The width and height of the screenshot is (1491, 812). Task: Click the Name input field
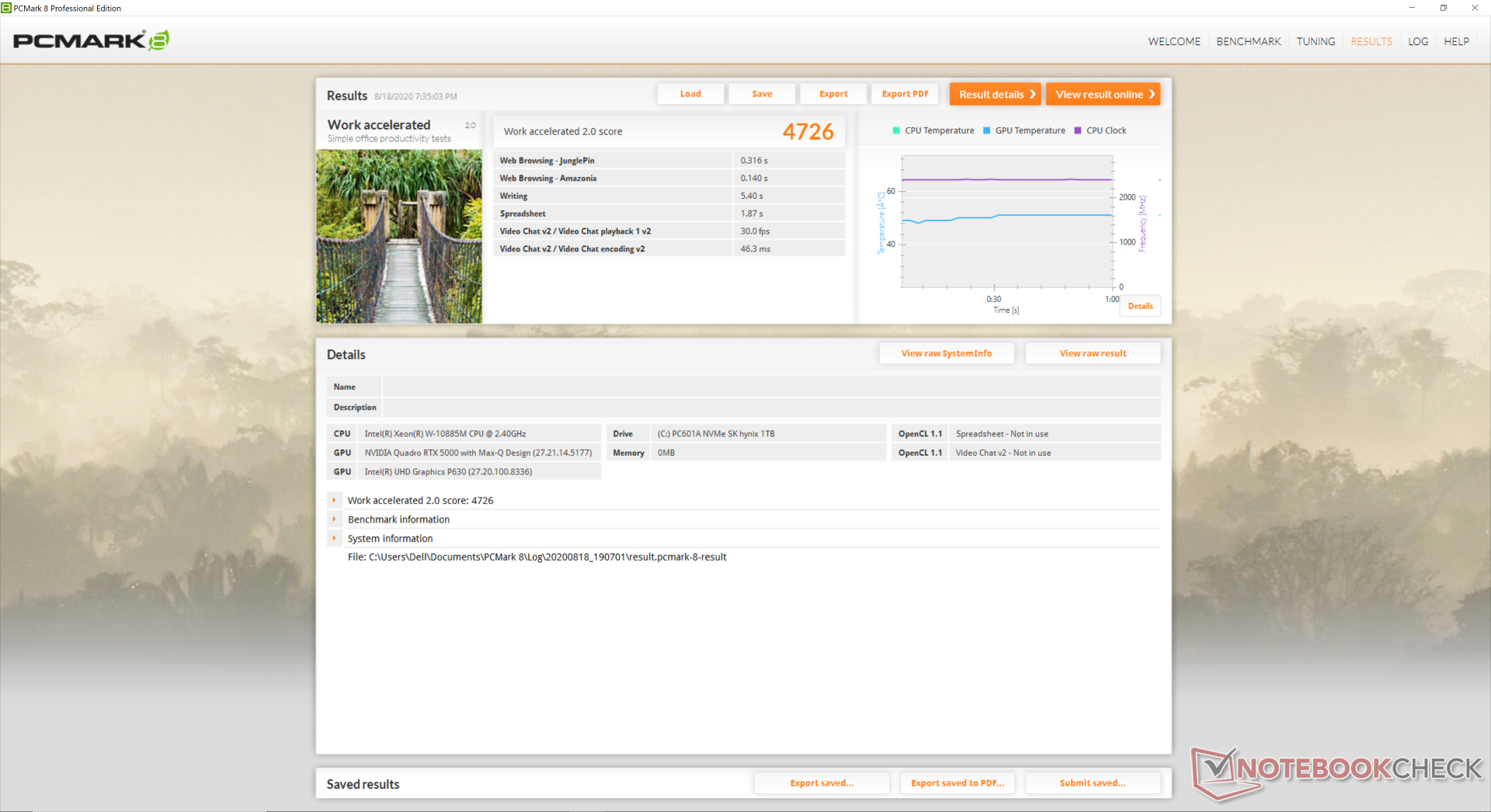pyautogui.click(x=772, y=387)
